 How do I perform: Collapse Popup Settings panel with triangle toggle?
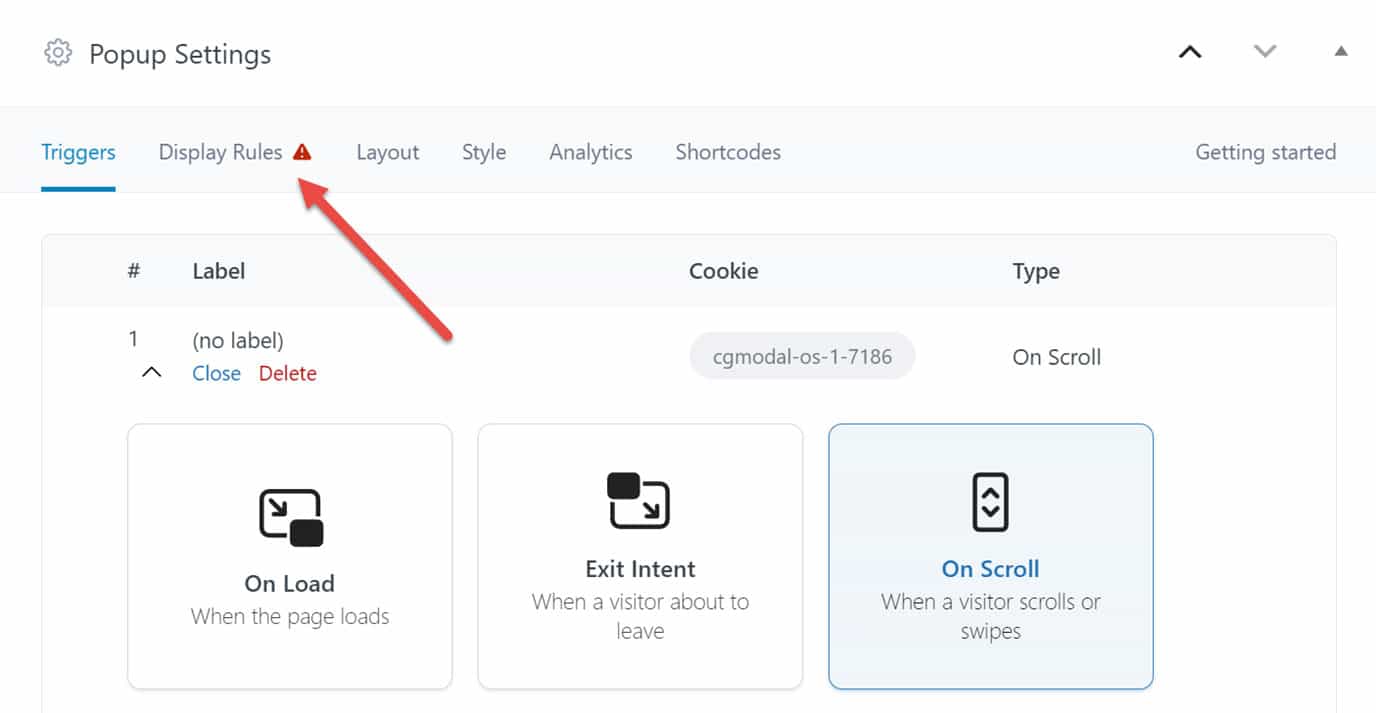click(1341, 51)
